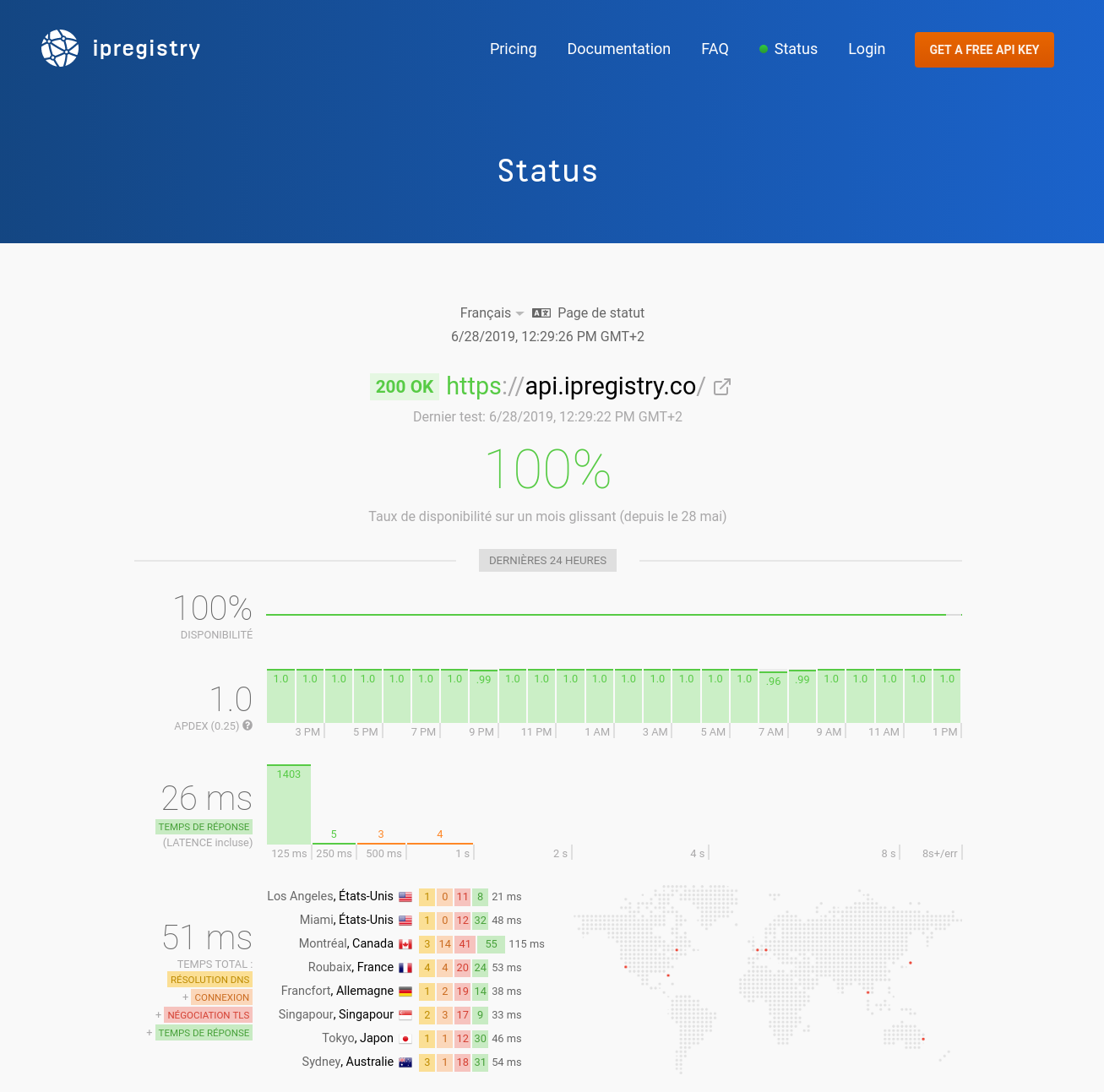
Task: Click the green status indicator dot
Action: click(764, 49)
